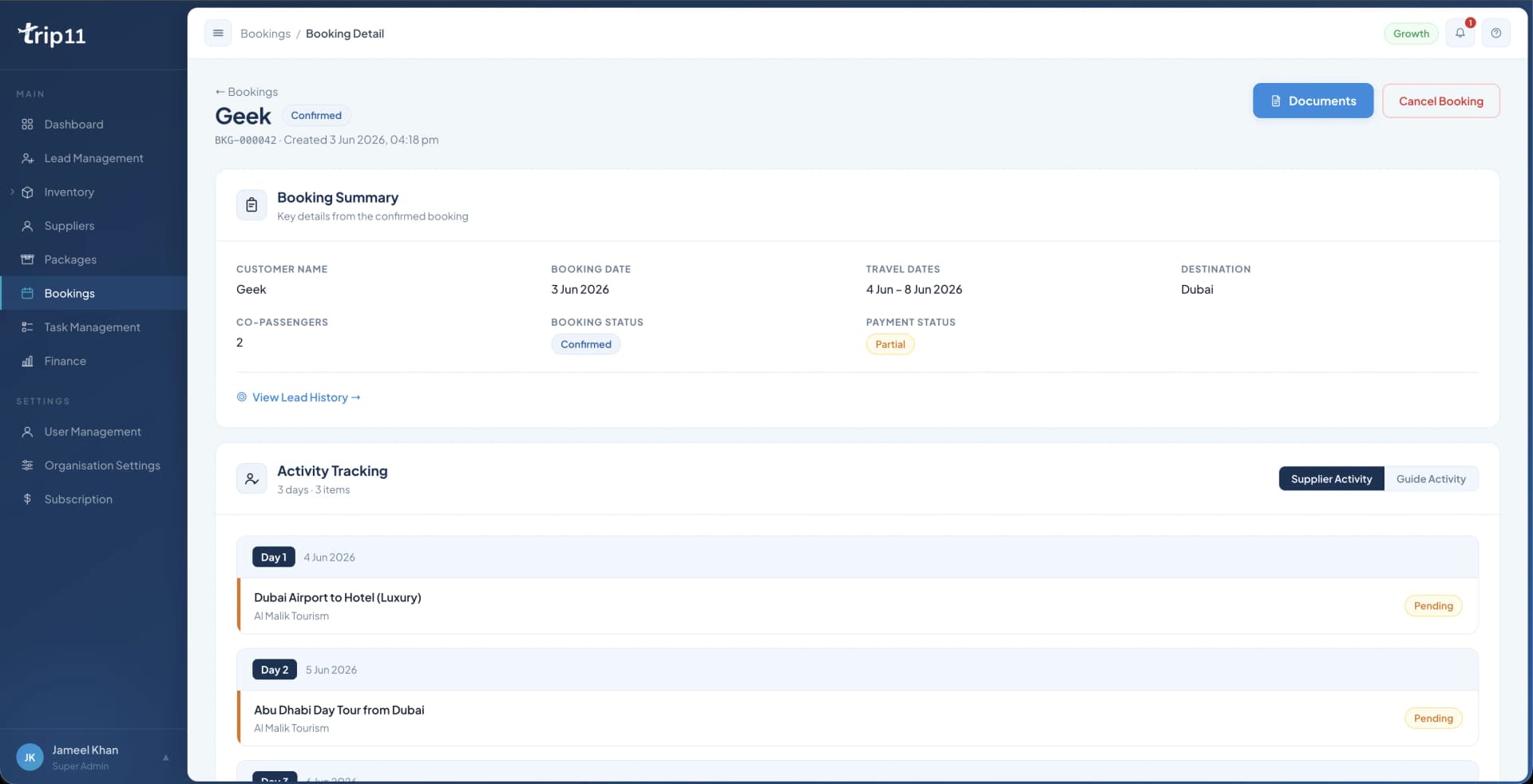The width and height of the screenshot is (1533, 784).
Task: Click the Booking Detail breadcrumb text
Action: [x=345, y=34]
